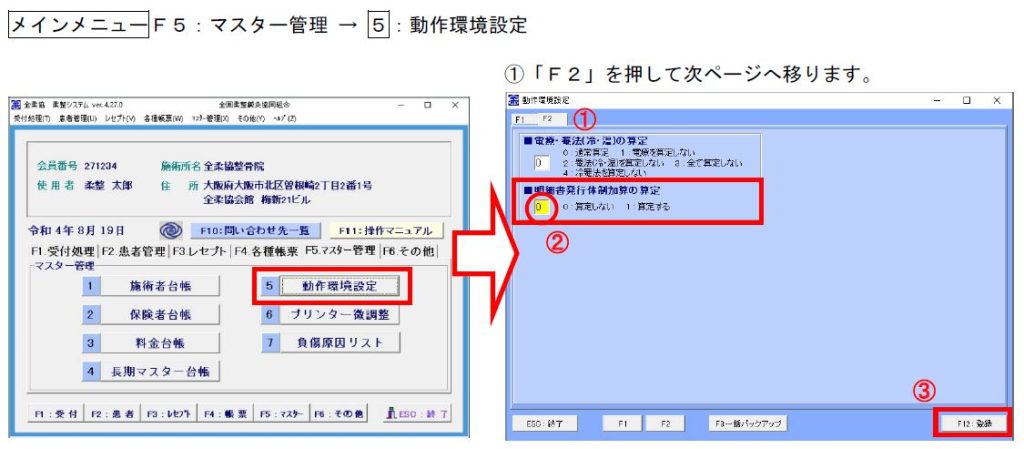Click the 動作環境設定 window title icon
Image resolution: width=1024 pixels, height=449 pixels.
tap(514, 100)
